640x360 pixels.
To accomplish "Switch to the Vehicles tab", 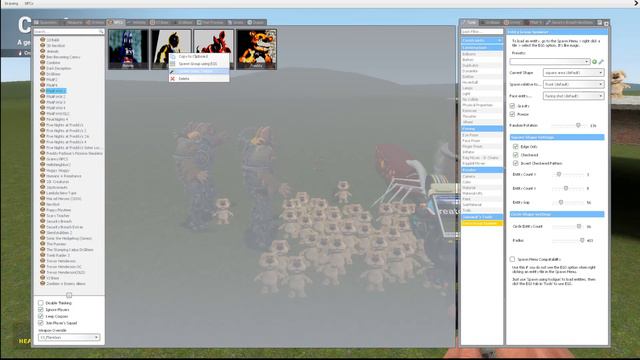I will pos(136,22).
